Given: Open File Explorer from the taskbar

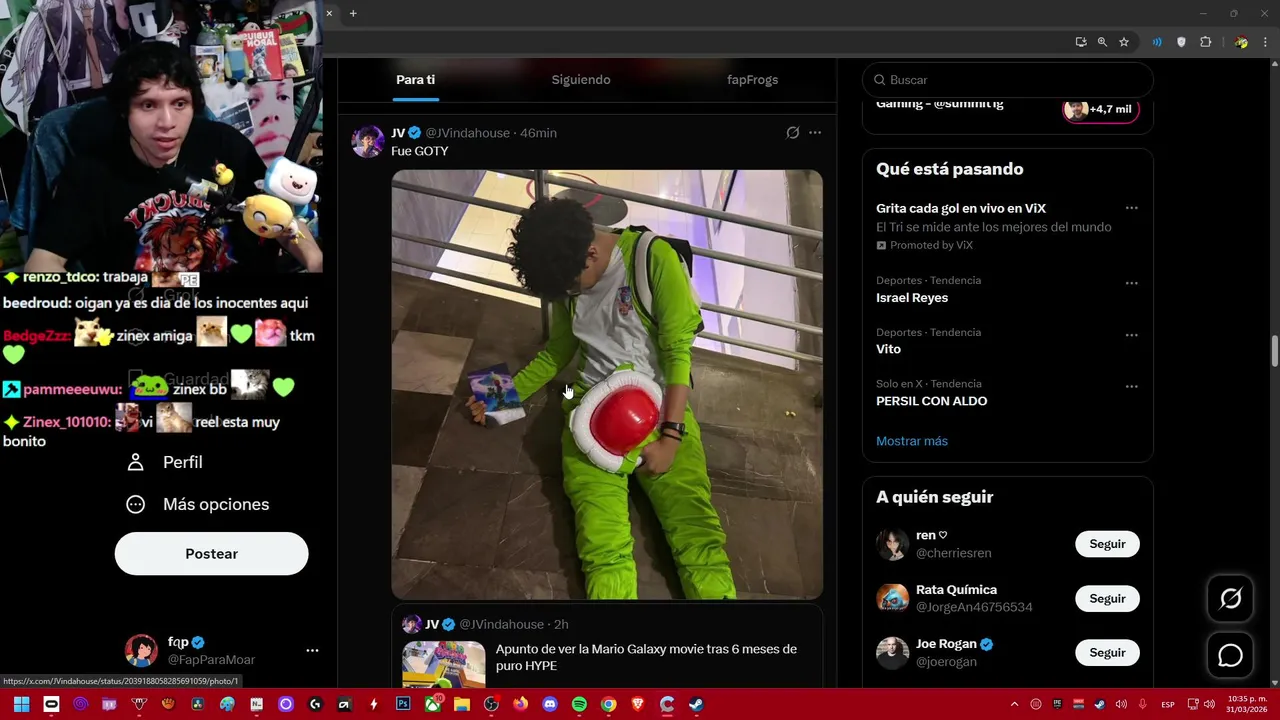Looking at the screenshot, I should (462, 704).
